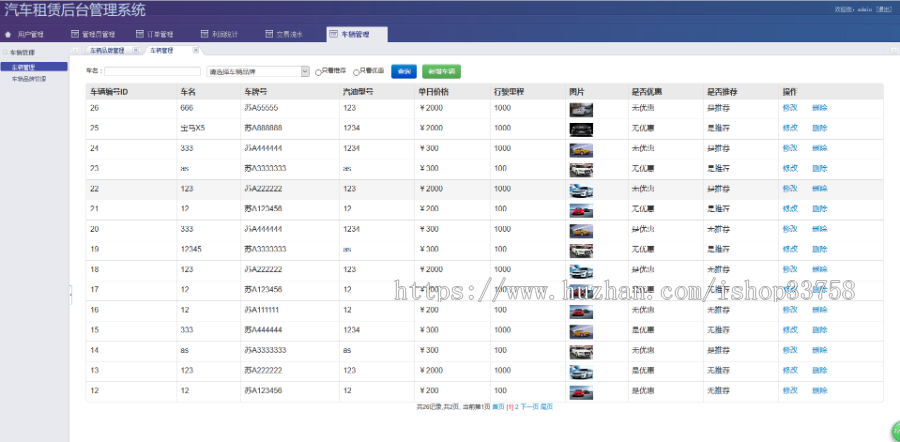This screenshot has width=900, height=442.
Task: Click 删除 for the 宝马X5 row
Action: [x=820, y=128]
